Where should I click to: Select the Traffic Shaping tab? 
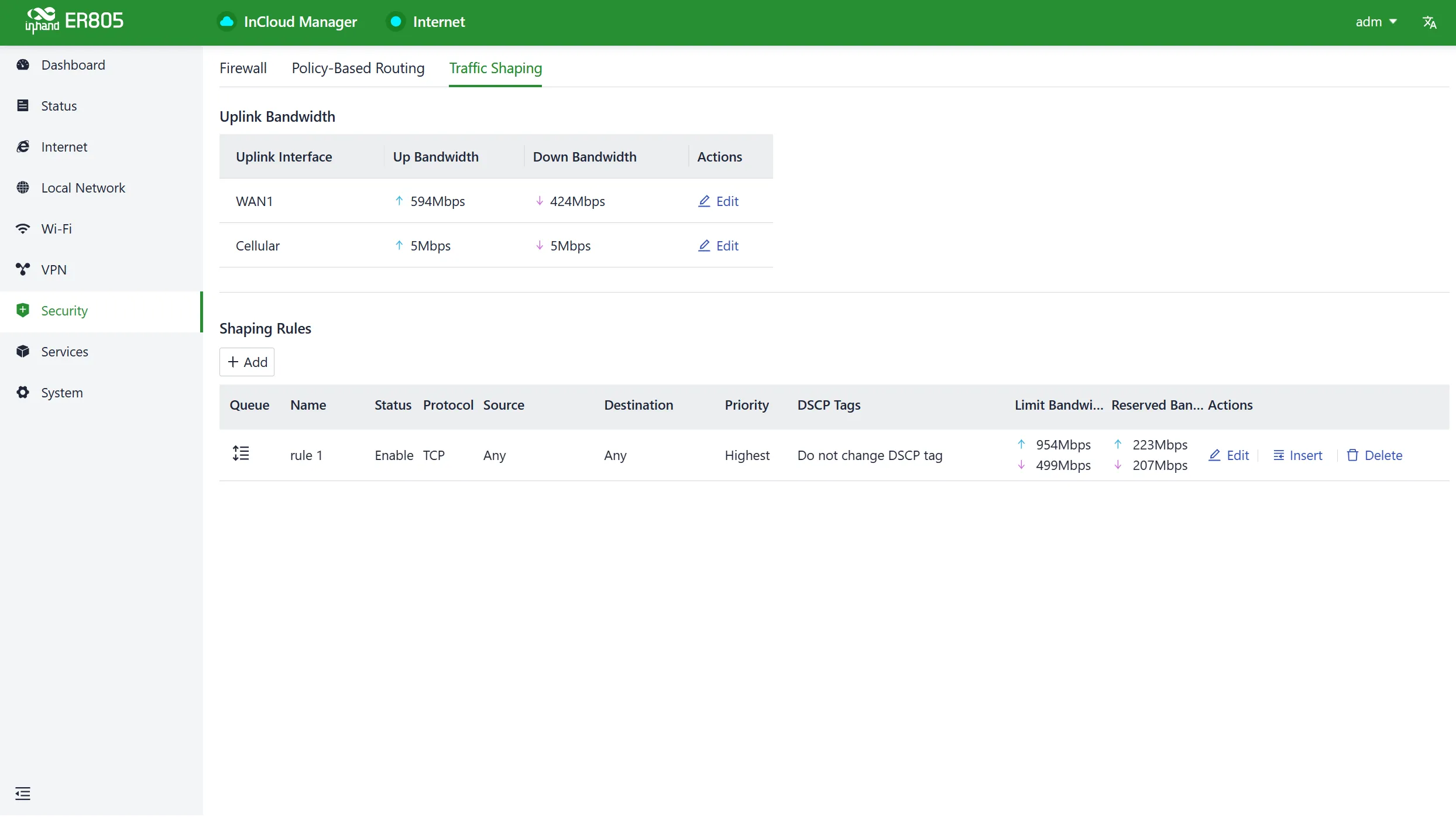click(495, 68)
